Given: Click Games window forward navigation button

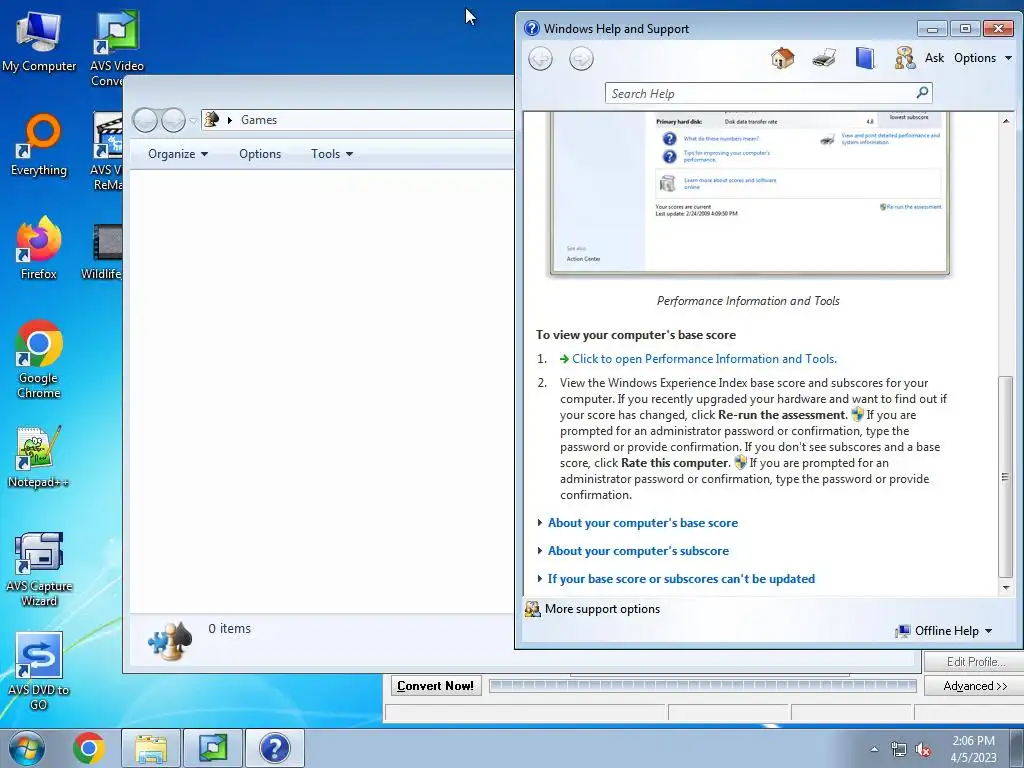Looking at the screenshot, I should [x=173, y=120].
